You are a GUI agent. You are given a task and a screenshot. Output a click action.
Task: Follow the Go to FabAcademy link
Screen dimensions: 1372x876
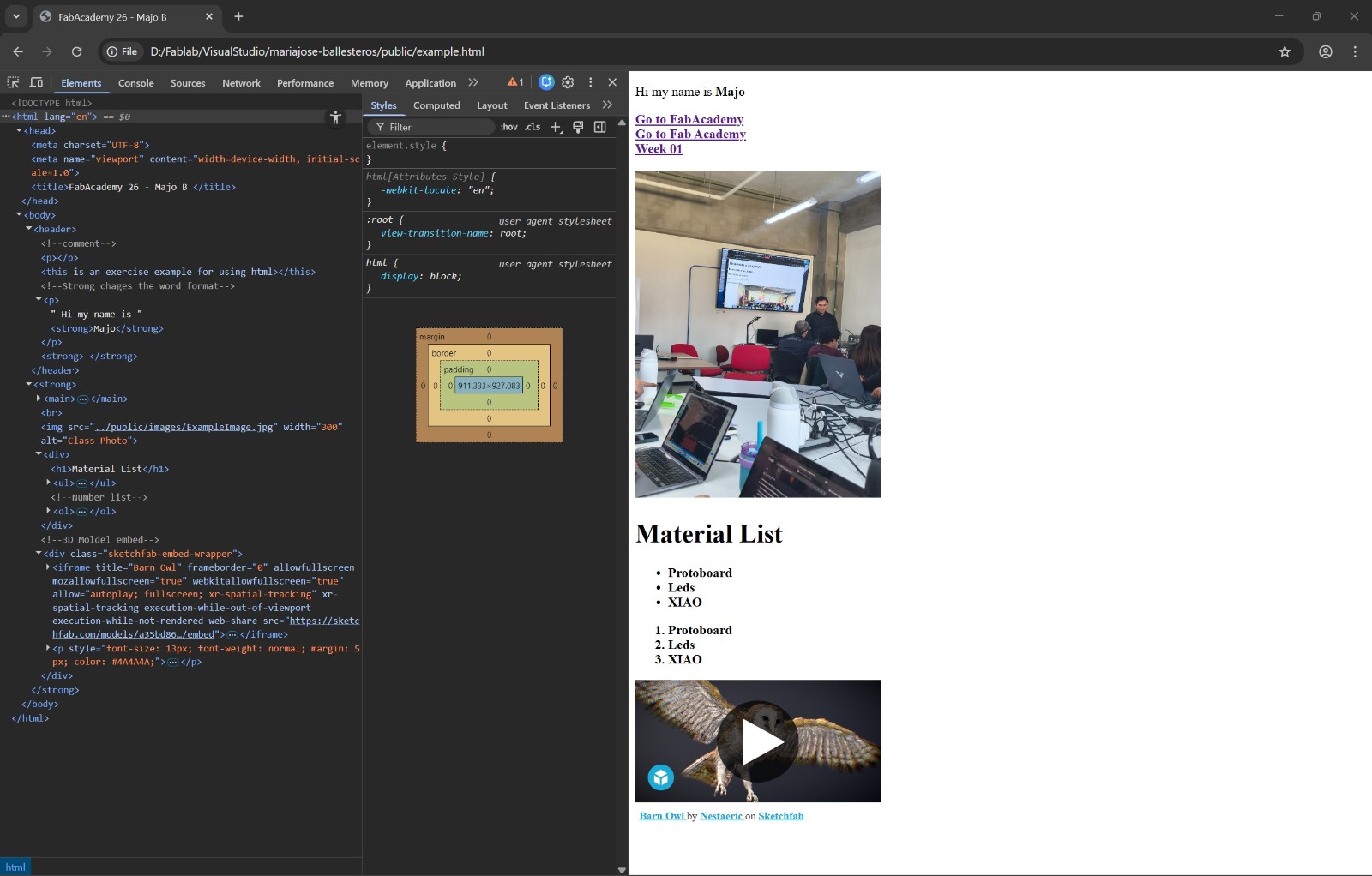point(689,119)
